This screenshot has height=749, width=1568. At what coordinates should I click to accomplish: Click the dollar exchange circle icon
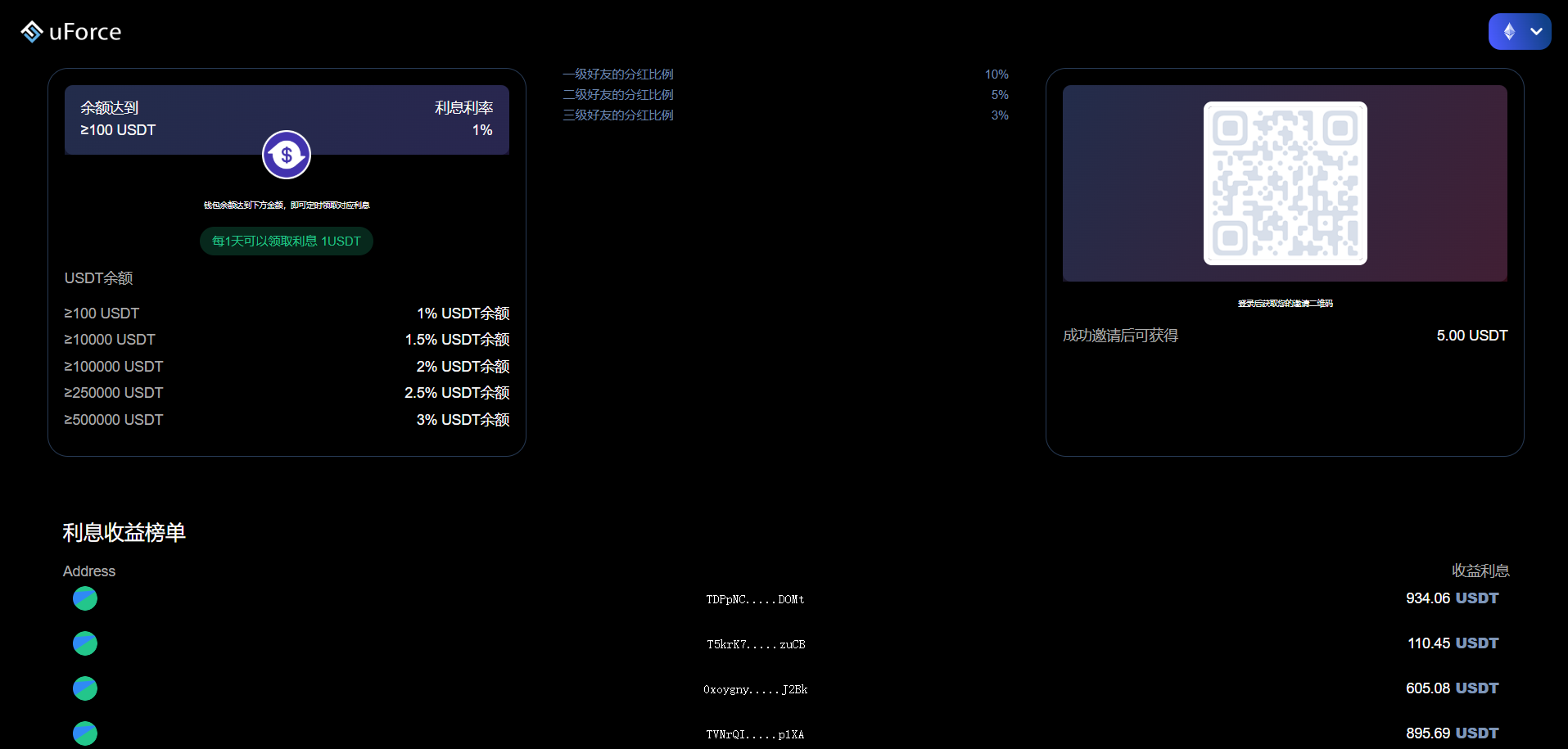[x=287, y=154]
